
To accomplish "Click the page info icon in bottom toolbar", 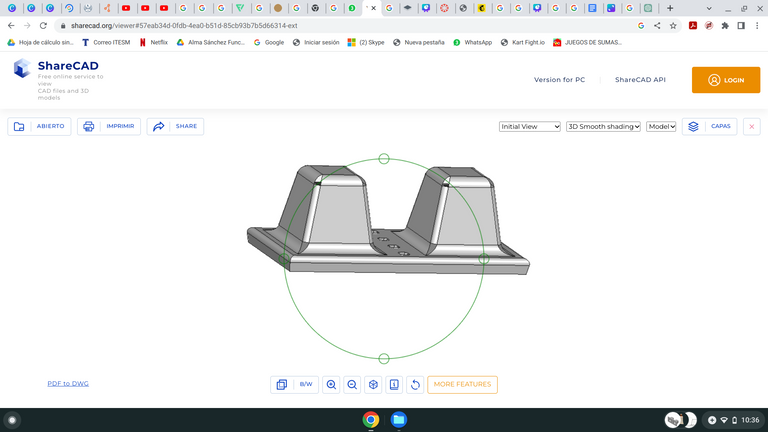I will [394, 384].
